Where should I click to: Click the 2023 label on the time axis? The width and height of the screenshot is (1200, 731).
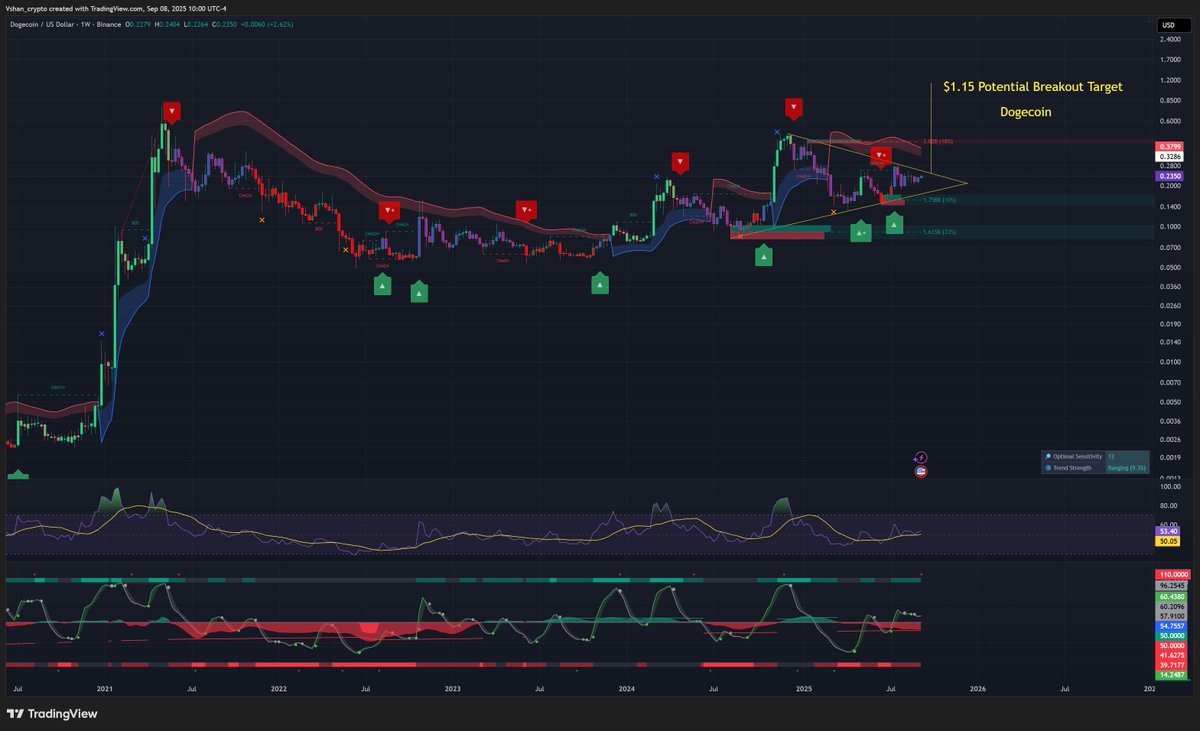[452, 689]
